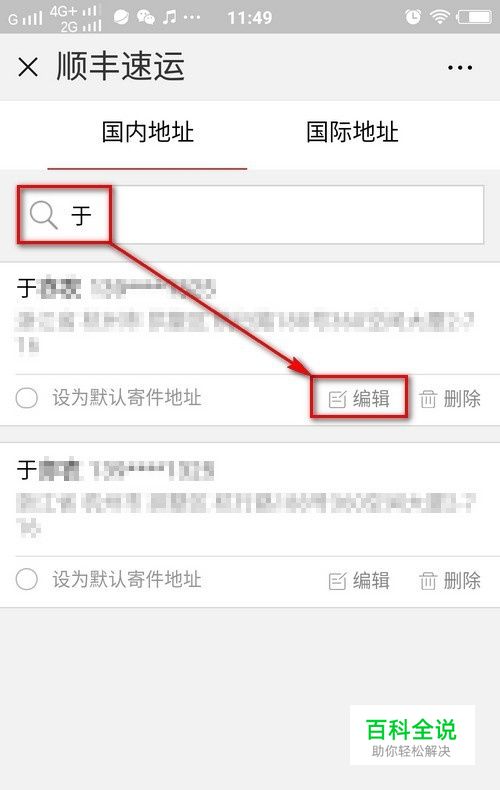500x790 pixels.
Task: Select second 设为默认寄件地址 radio button
Action: pos(27,579)
